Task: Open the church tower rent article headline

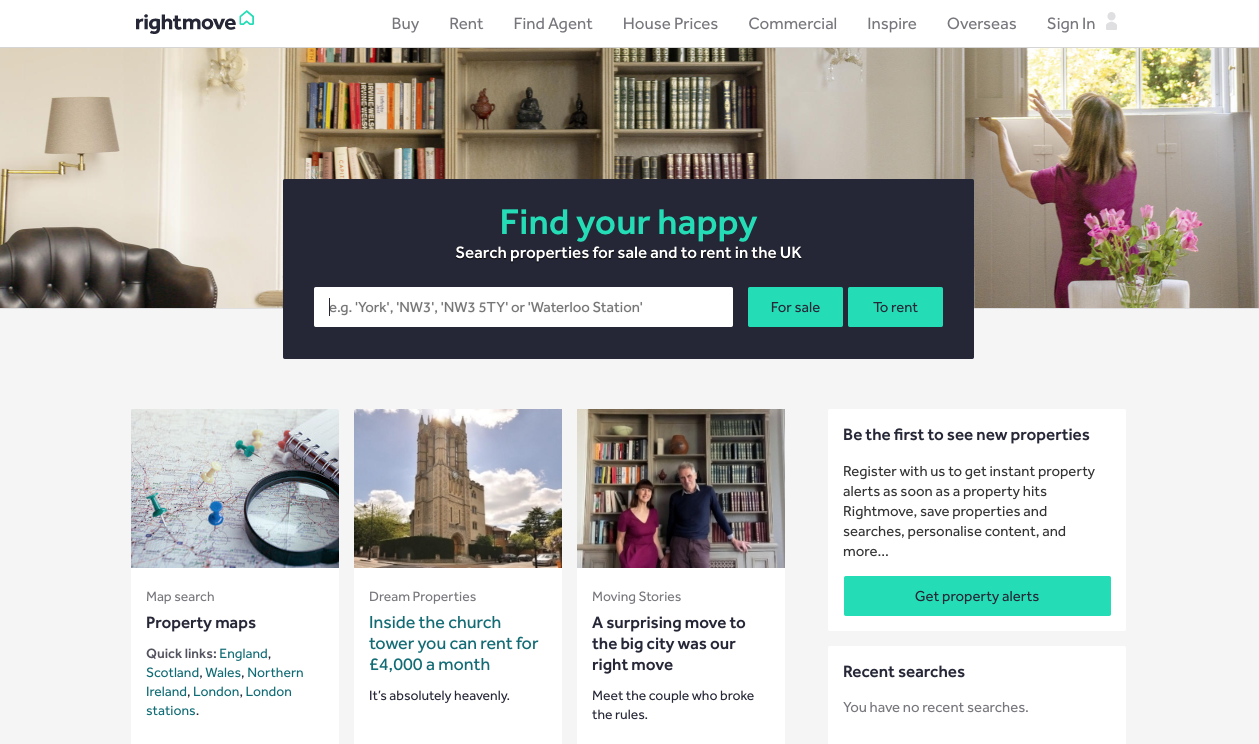Action: [x=454, y=643]
